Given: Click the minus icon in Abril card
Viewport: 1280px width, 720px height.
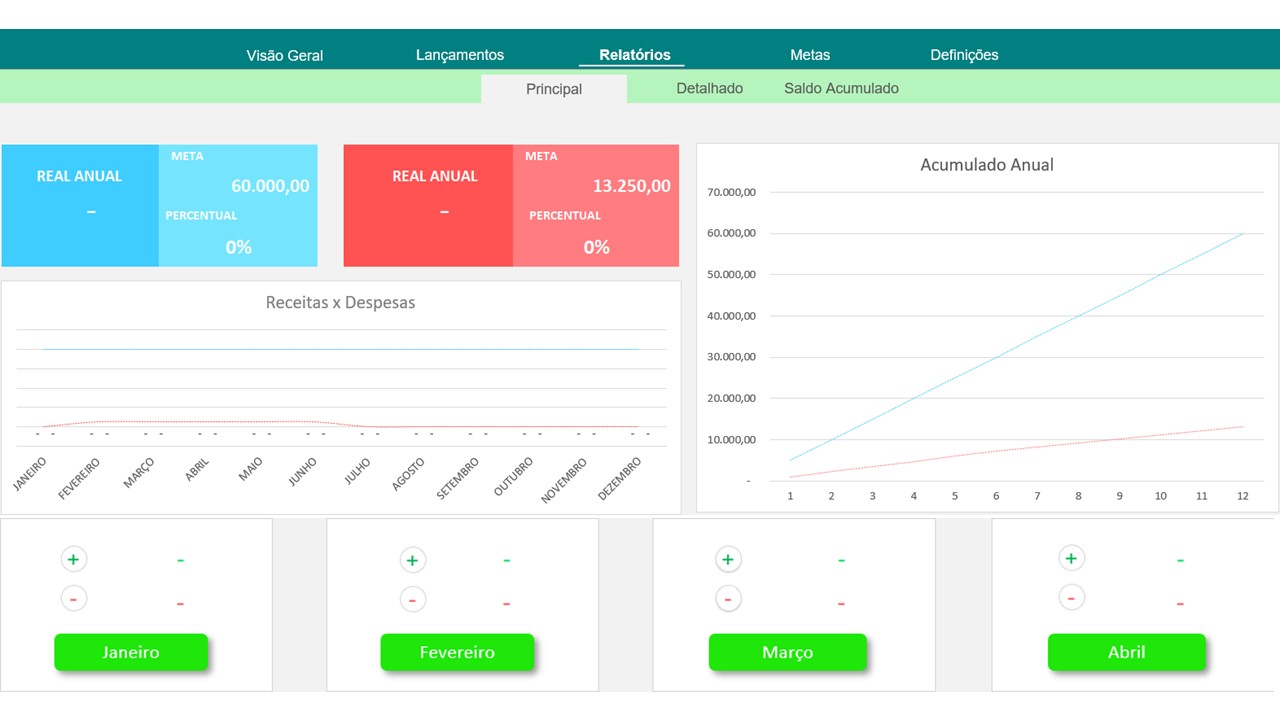Looking at the screenshot, I should 1071,598.
